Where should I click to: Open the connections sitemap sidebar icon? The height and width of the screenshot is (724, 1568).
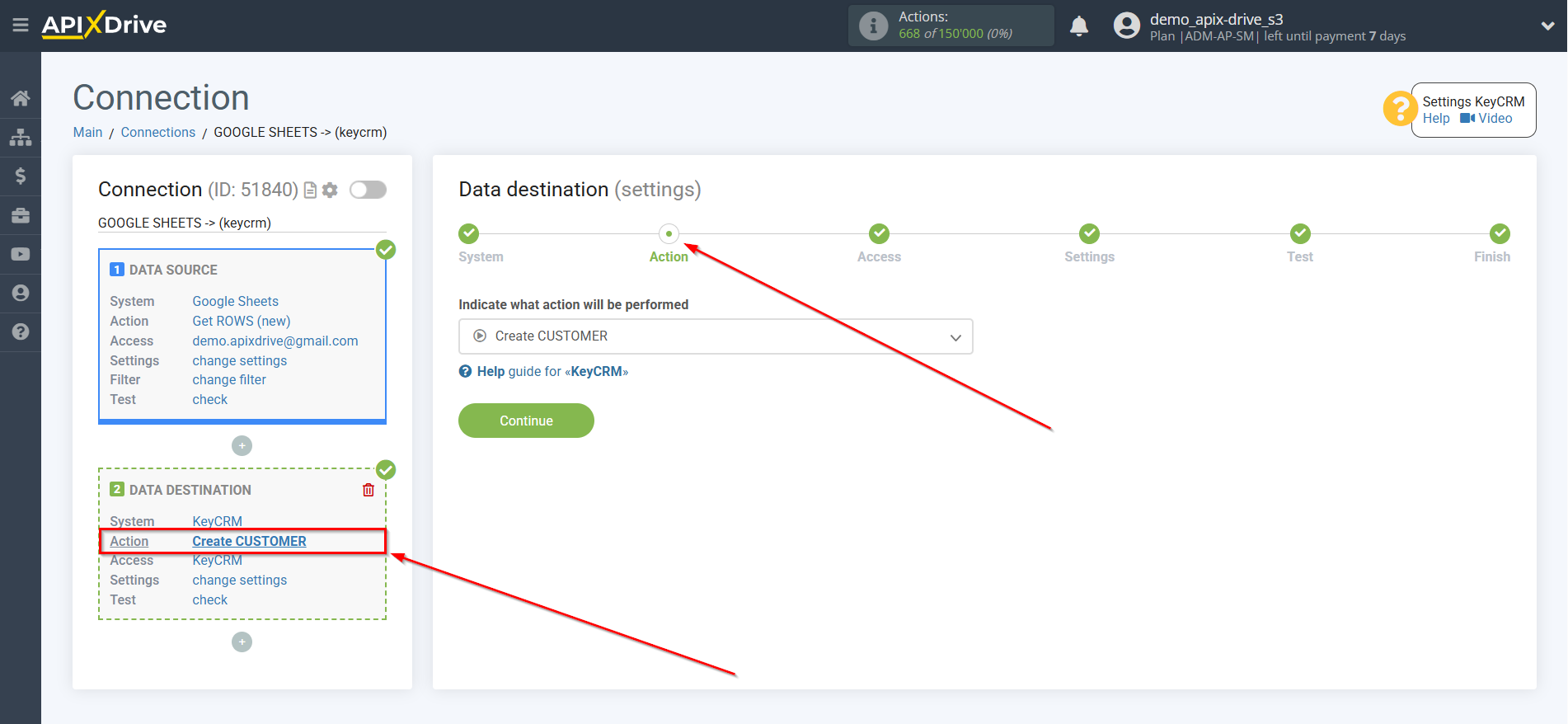pyautogui.click(x=21, y=137)
